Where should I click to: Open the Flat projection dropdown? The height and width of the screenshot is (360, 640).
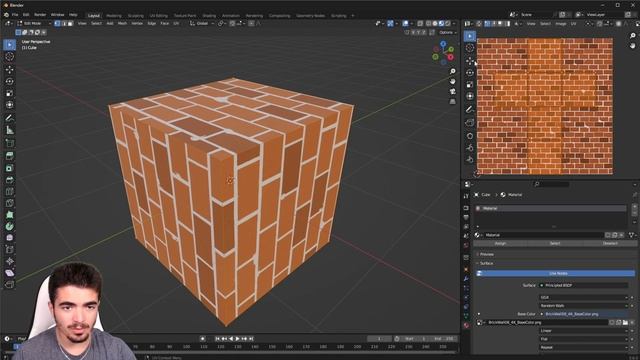point(584,339)
